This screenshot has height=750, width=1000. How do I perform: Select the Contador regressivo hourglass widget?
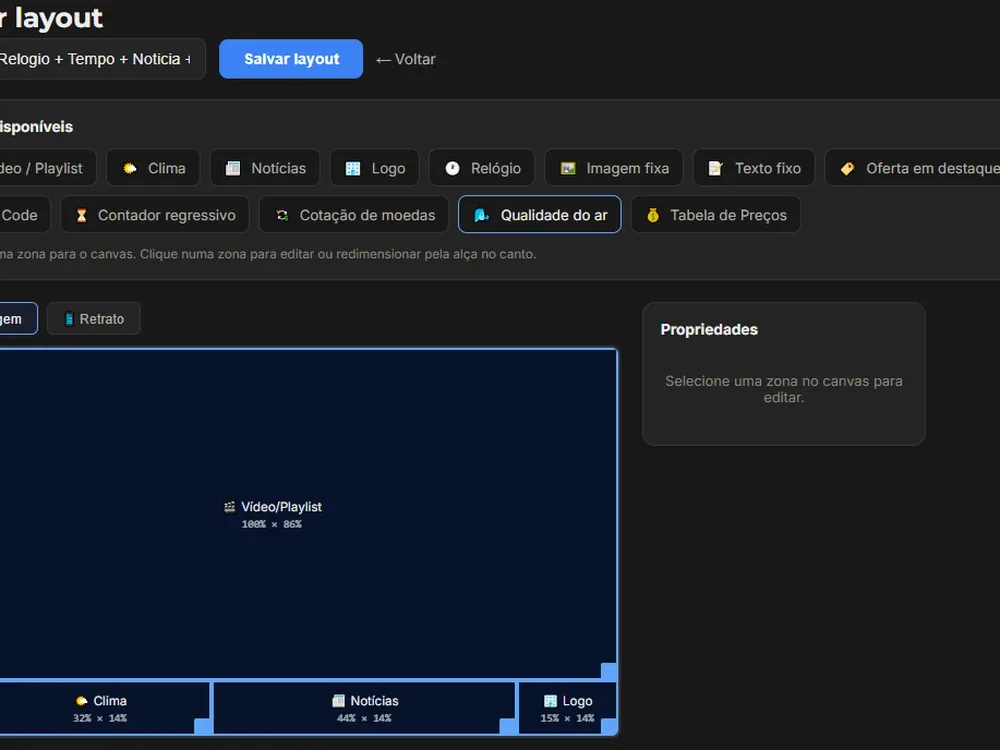pos(155,215)
